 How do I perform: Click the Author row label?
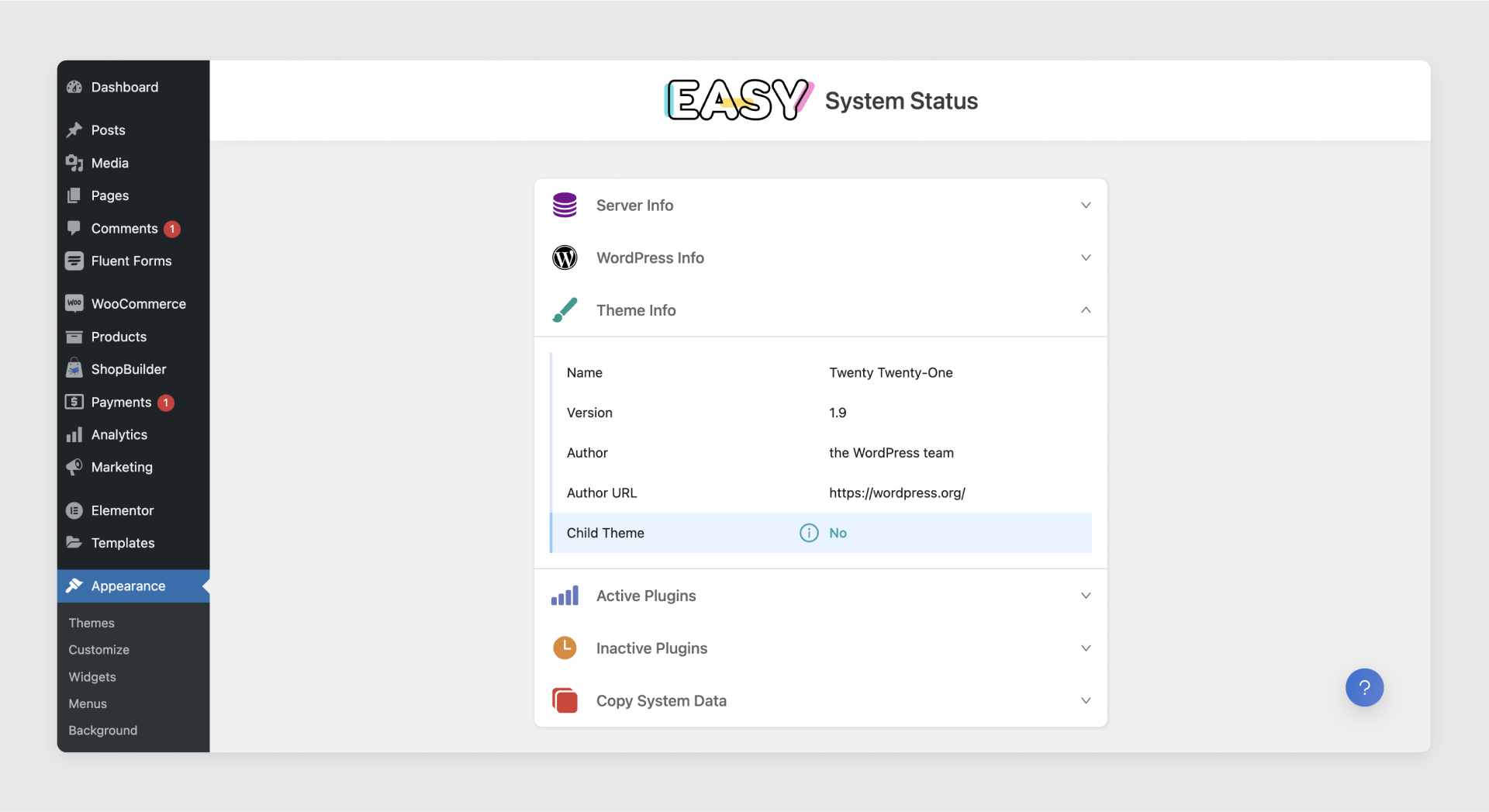point(587,453)
